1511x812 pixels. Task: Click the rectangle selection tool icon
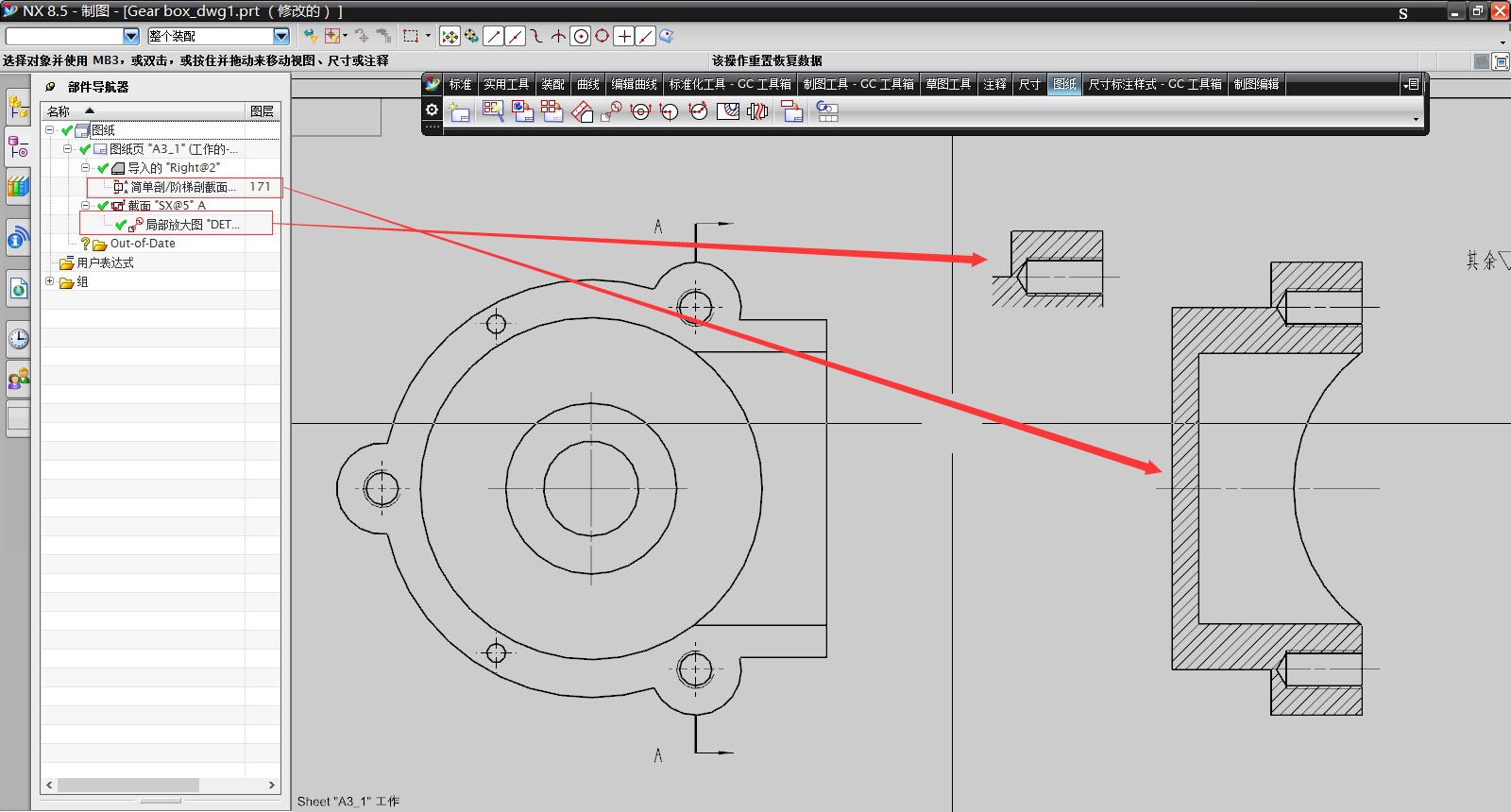411,36
